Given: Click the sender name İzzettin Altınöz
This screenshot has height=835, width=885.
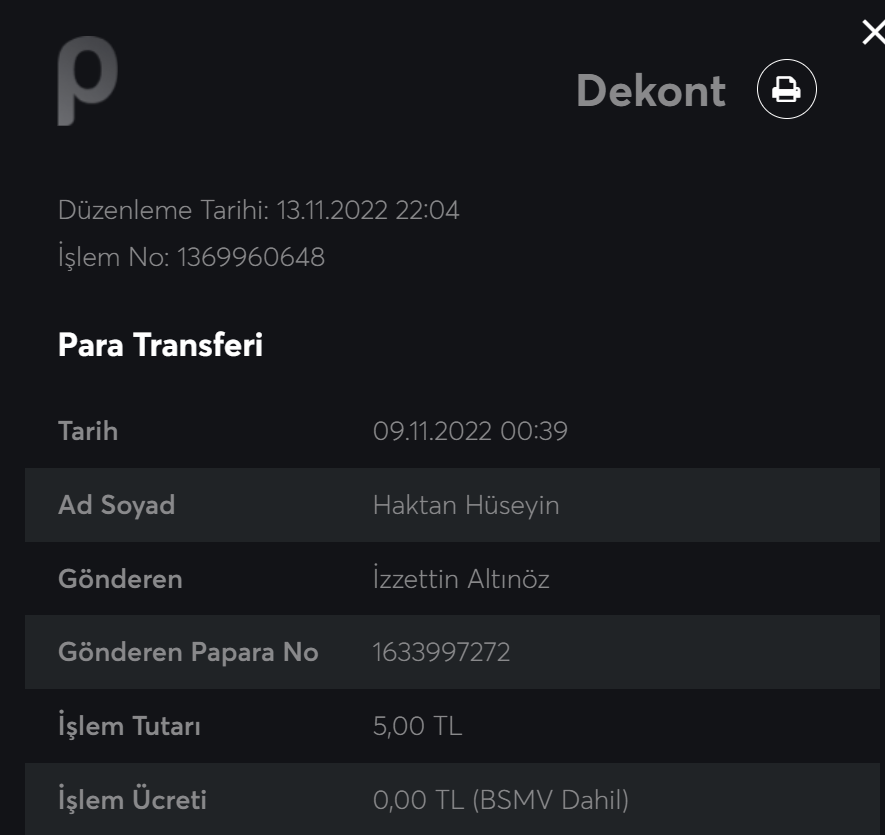Looking at the screenshot, I should coord(461,579).
